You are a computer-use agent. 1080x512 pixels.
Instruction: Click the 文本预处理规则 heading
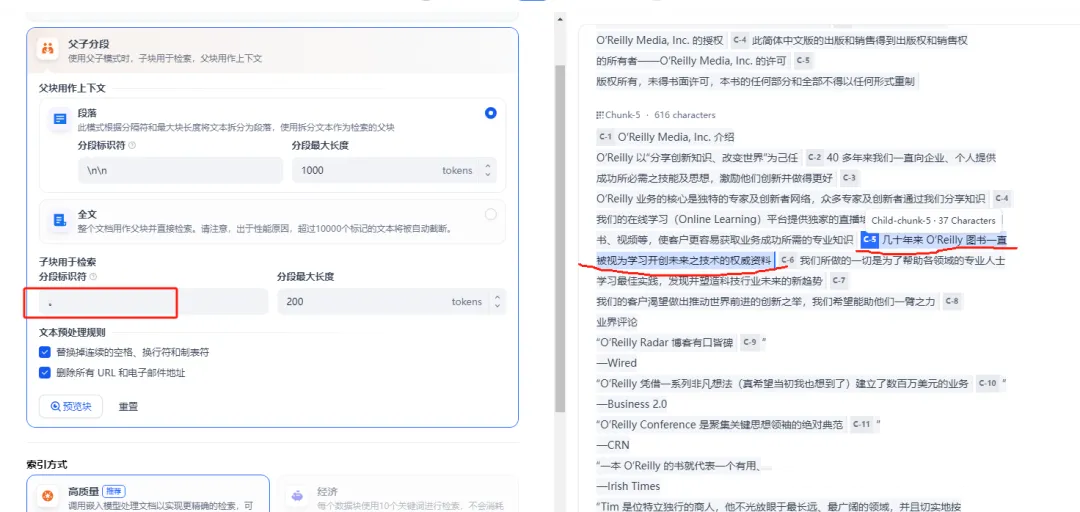(72, 332)
